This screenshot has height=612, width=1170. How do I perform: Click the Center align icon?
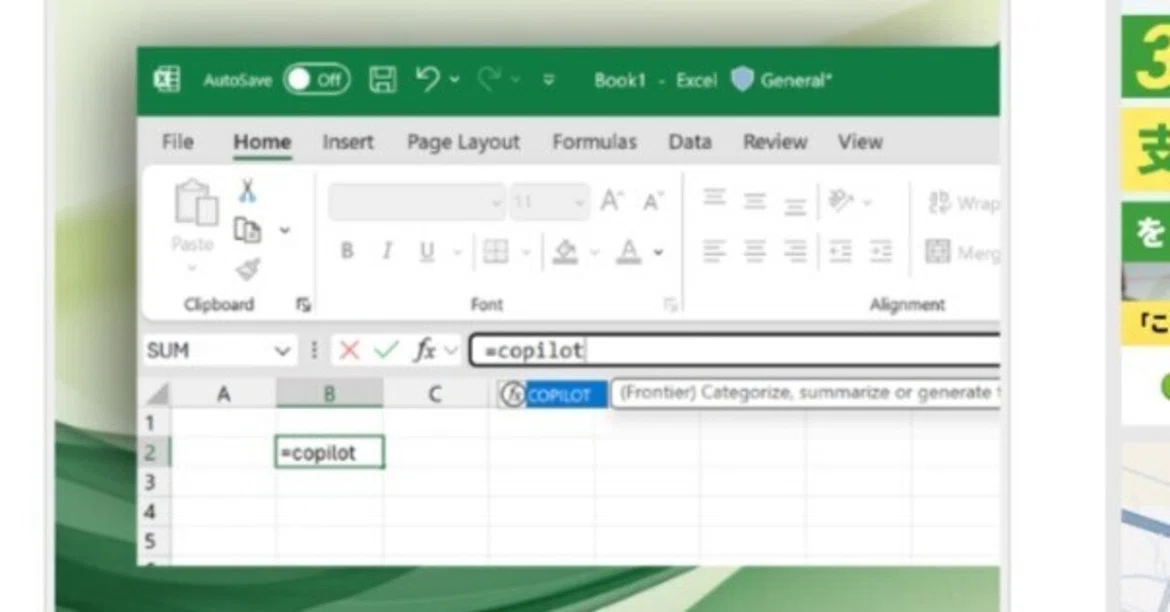pos(754,251)
